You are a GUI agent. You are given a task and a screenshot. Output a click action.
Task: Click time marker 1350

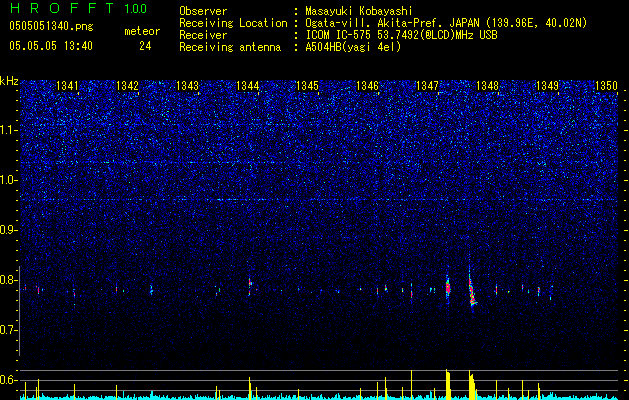click(606, 85)
